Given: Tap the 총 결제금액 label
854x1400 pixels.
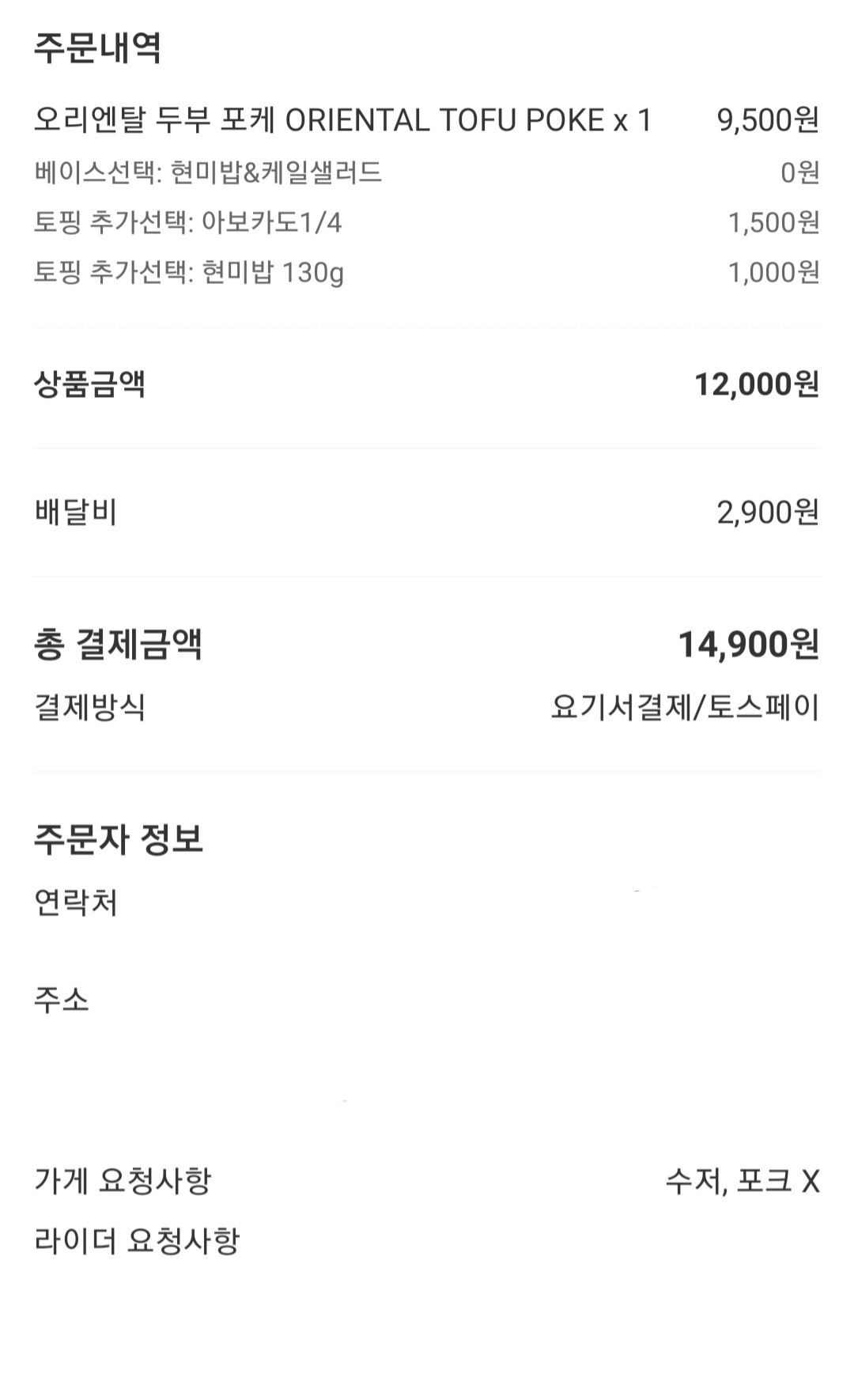Looking at the screenshot, I should 118,644.
